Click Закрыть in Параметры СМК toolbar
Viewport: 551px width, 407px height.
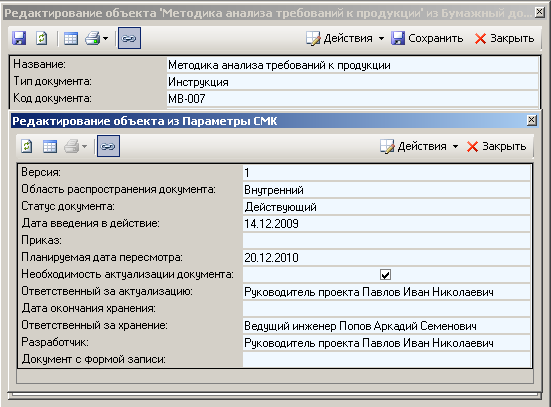coord(496,146)
